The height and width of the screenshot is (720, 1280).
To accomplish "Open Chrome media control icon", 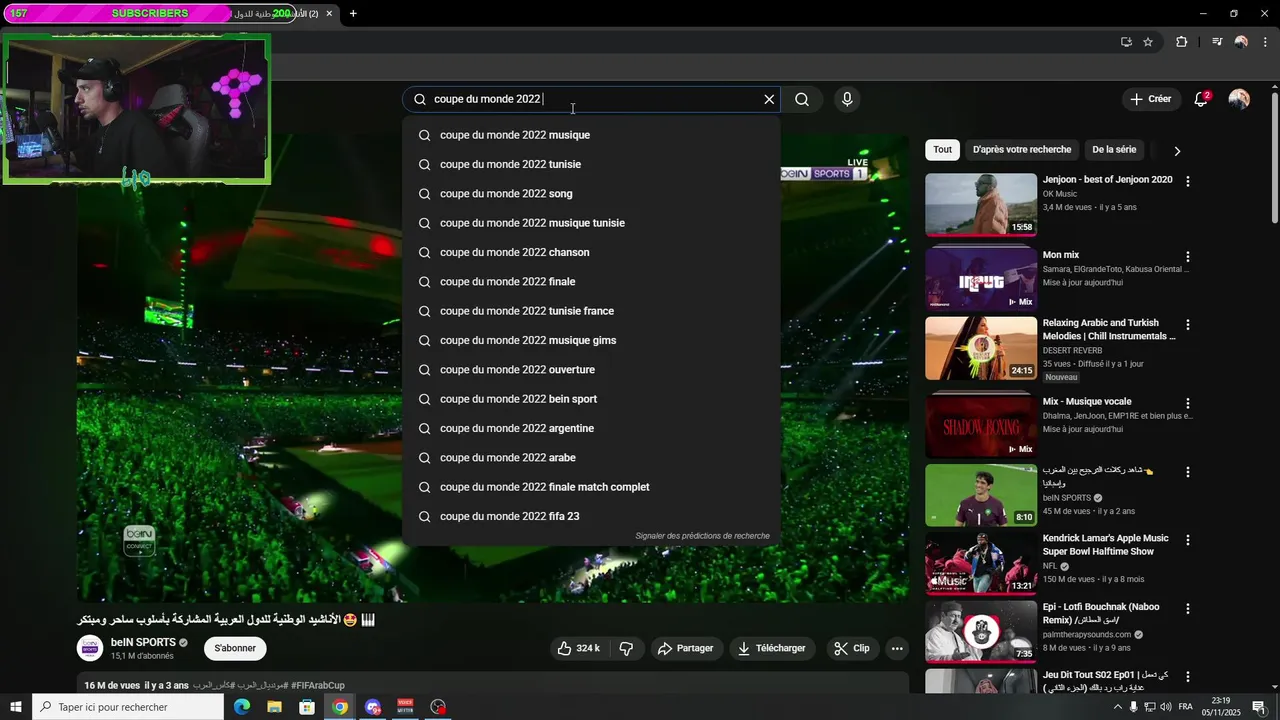I will pos(1217,42).
